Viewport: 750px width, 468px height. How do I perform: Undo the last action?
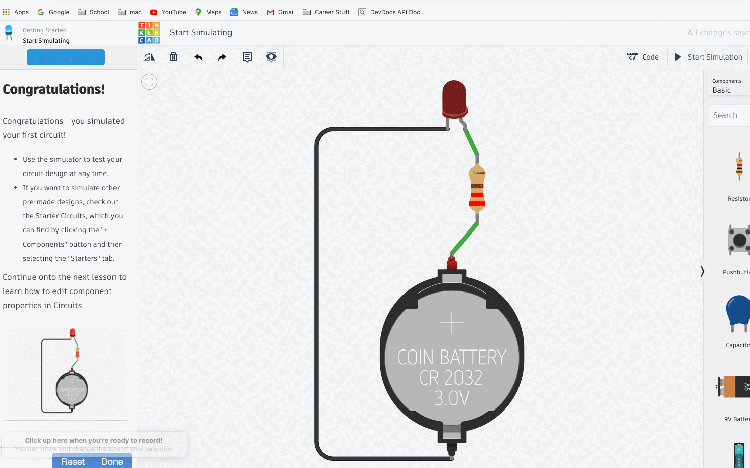tap(198, 57)
